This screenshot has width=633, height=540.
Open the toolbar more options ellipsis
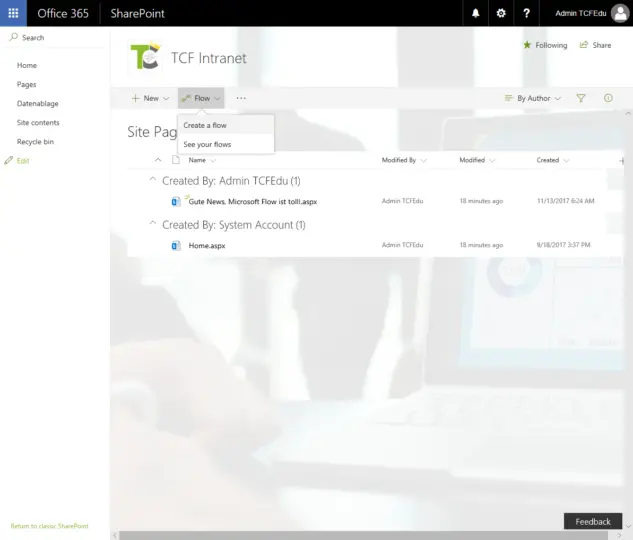coord(241,98)
